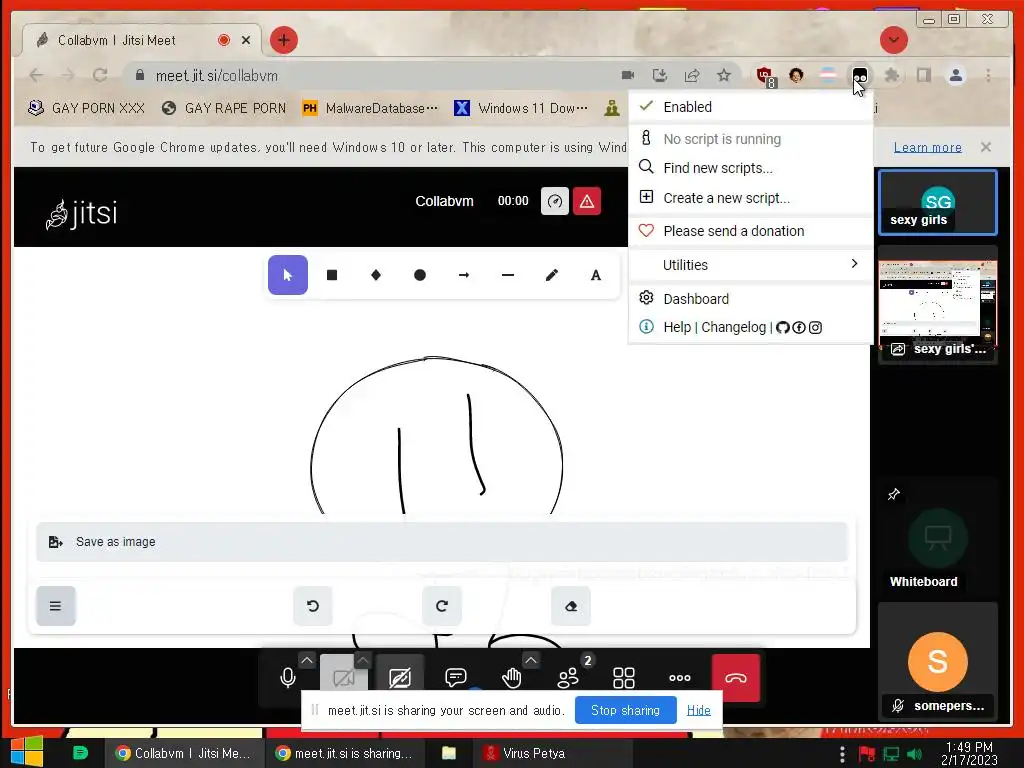Open uBlock Origin extension icon
The width and height of the screenshot is (1024, 768).
[765, 76]
